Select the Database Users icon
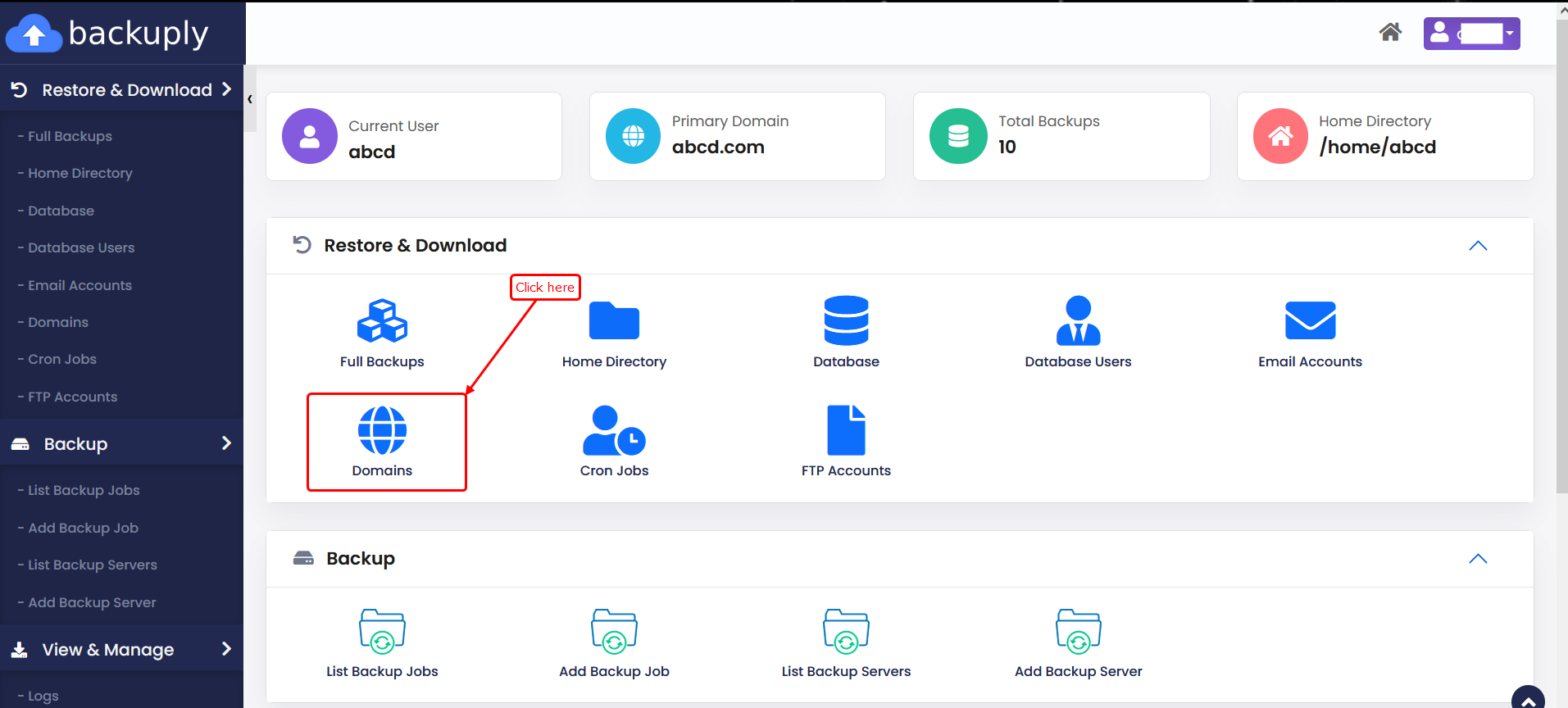The height and width of the screenshot is (708, 1568). (1078, 320)
